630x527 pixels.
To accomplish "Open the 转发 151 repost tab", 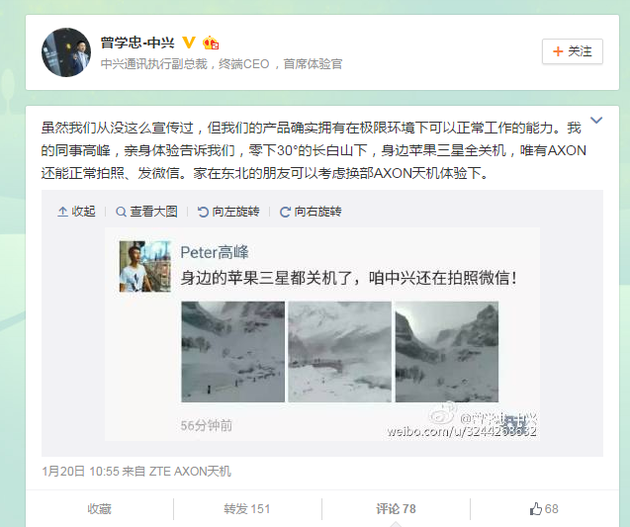I will pyautogui.click(x=247, y=509).
